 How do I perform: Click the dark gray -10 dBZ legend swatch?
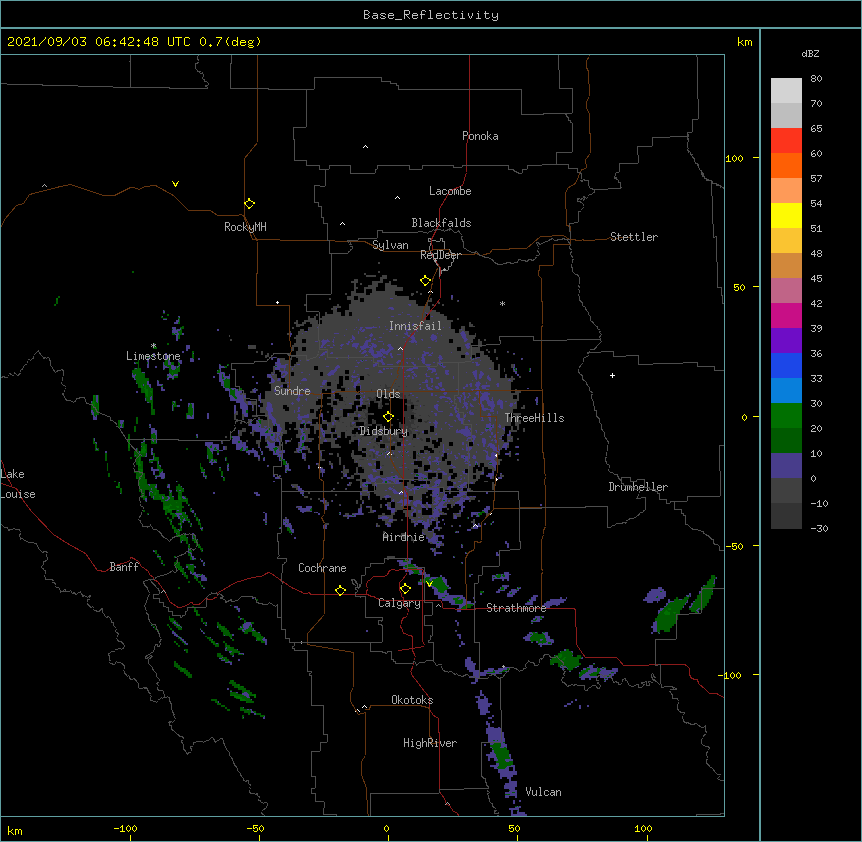(786, 516)
